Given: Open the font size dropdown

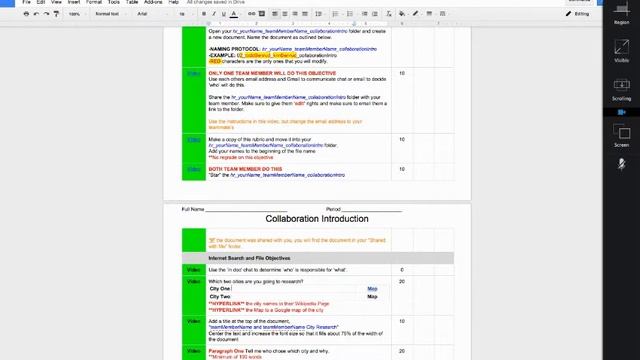Looking at the screenshot, I should [x=186, y=14].
